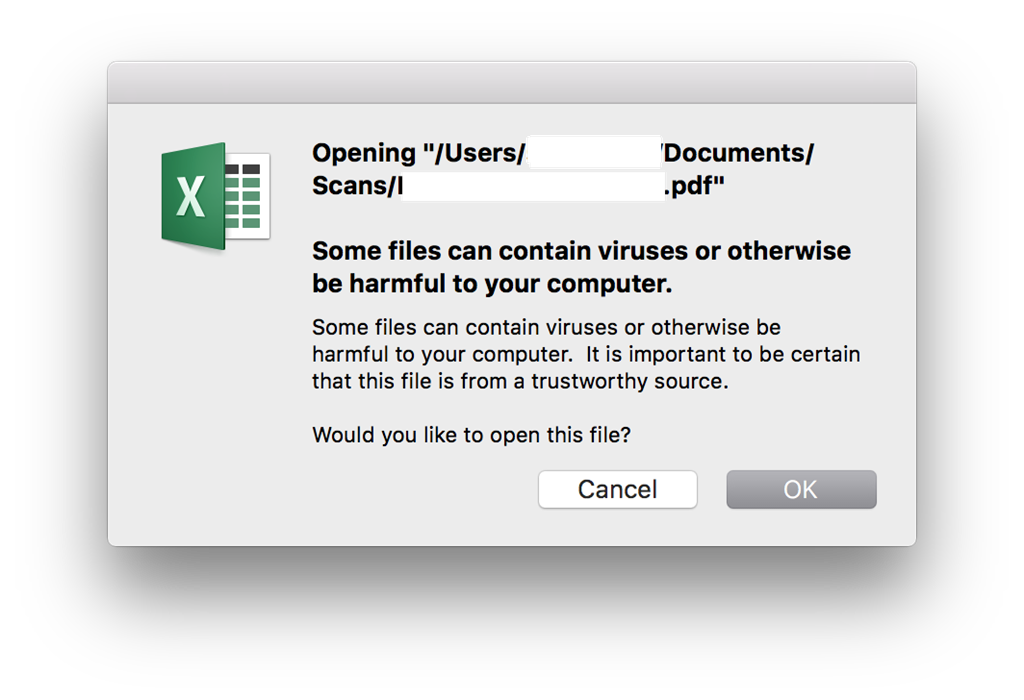The image size is (1024, 700).
Task: Click bold "be harmful to your computer." line
Action: pos(492,283)
